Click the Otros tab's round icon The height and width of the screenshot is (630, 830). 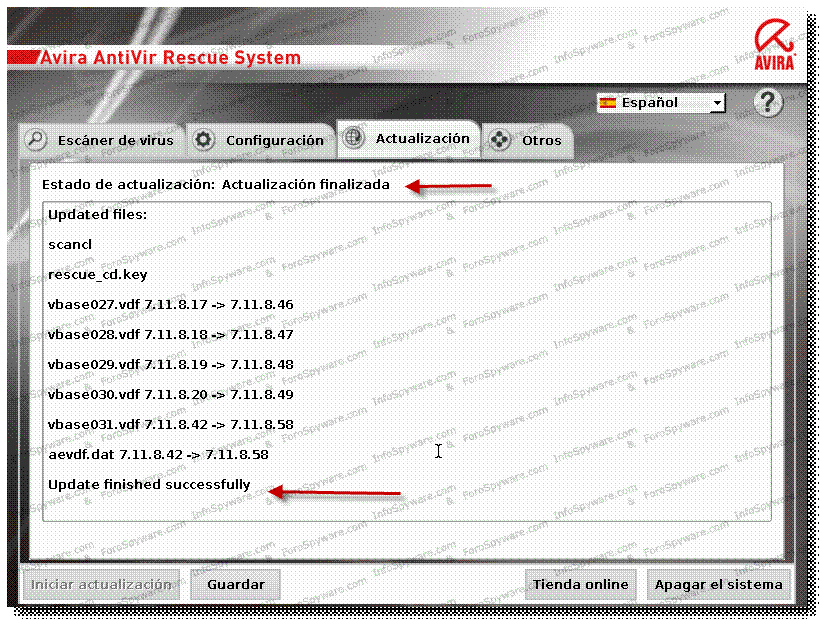(x=500, y=140)
